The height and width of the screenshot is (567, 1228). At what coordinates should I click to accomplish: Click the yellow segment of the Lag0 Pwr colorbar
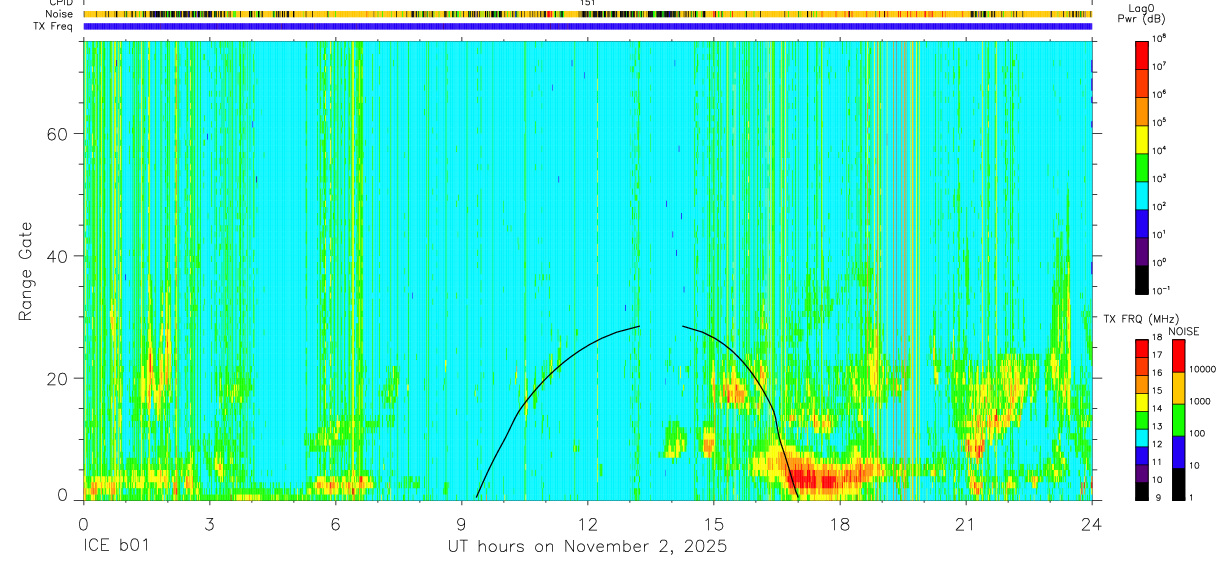1141,138
